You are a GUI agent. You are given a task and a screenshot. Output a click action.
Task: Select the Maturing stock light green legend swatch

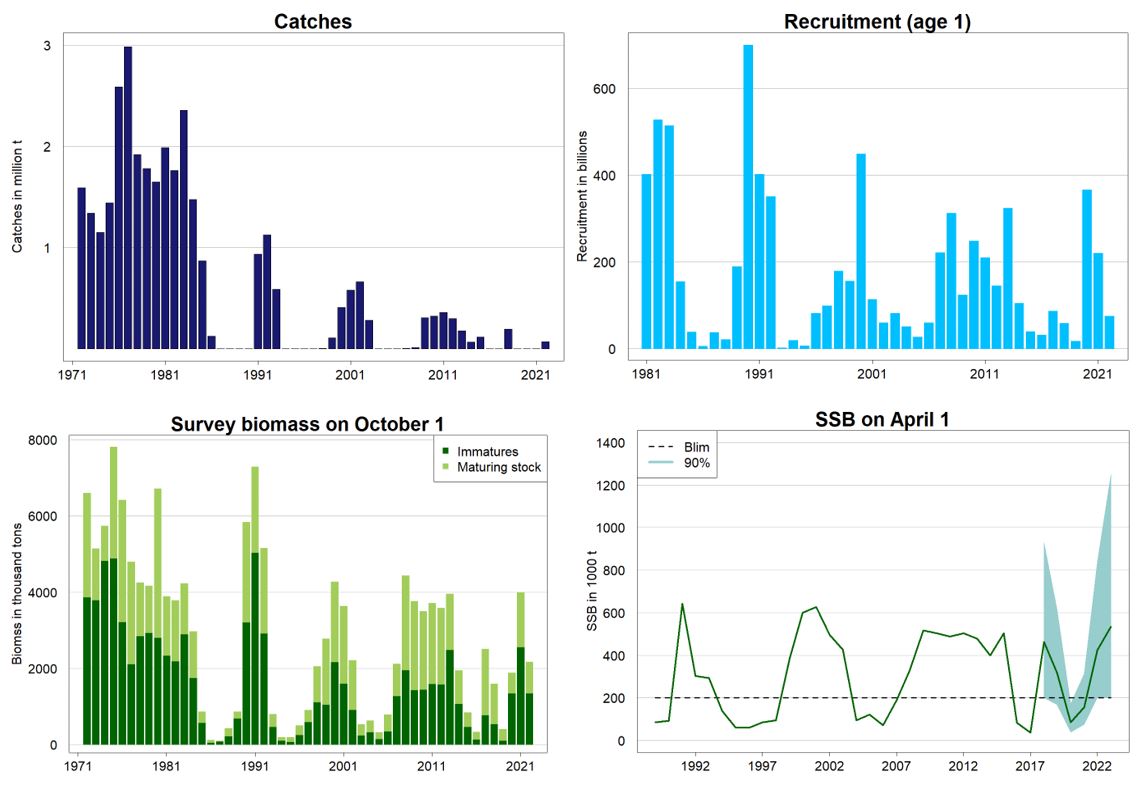(441, 467)
